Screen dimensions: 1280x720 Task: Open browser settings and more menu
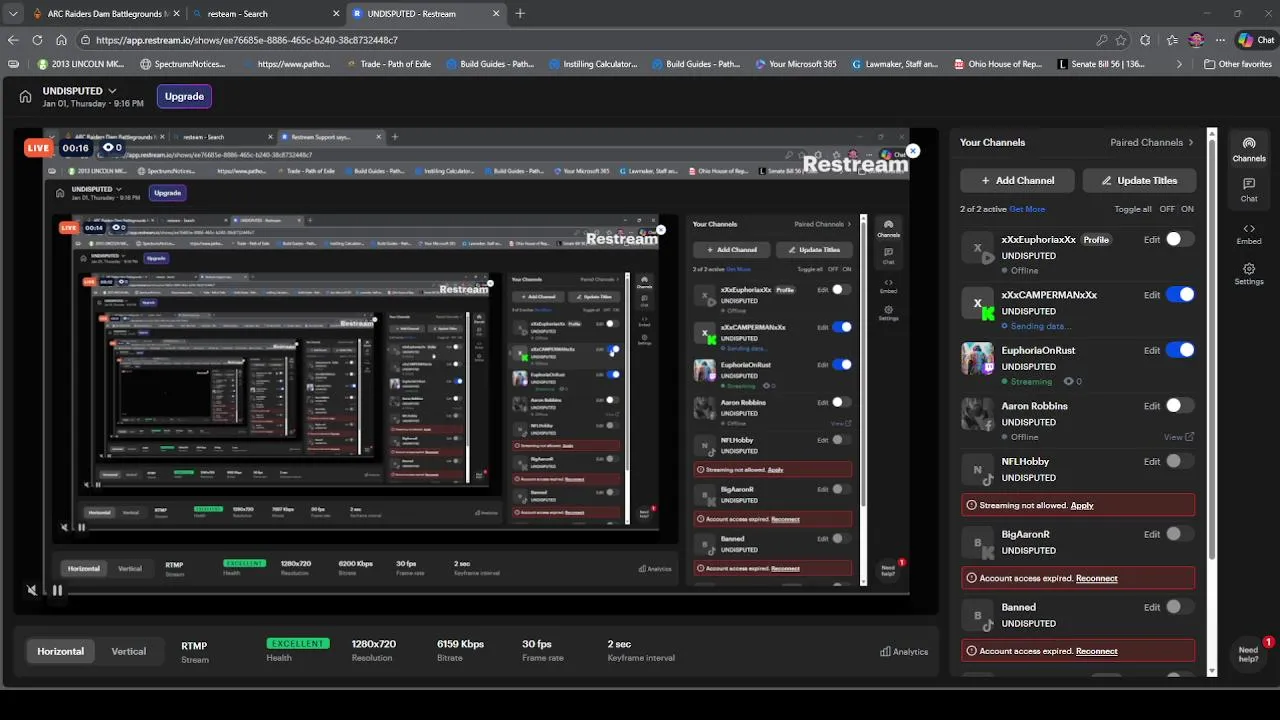click(1221, 40)
